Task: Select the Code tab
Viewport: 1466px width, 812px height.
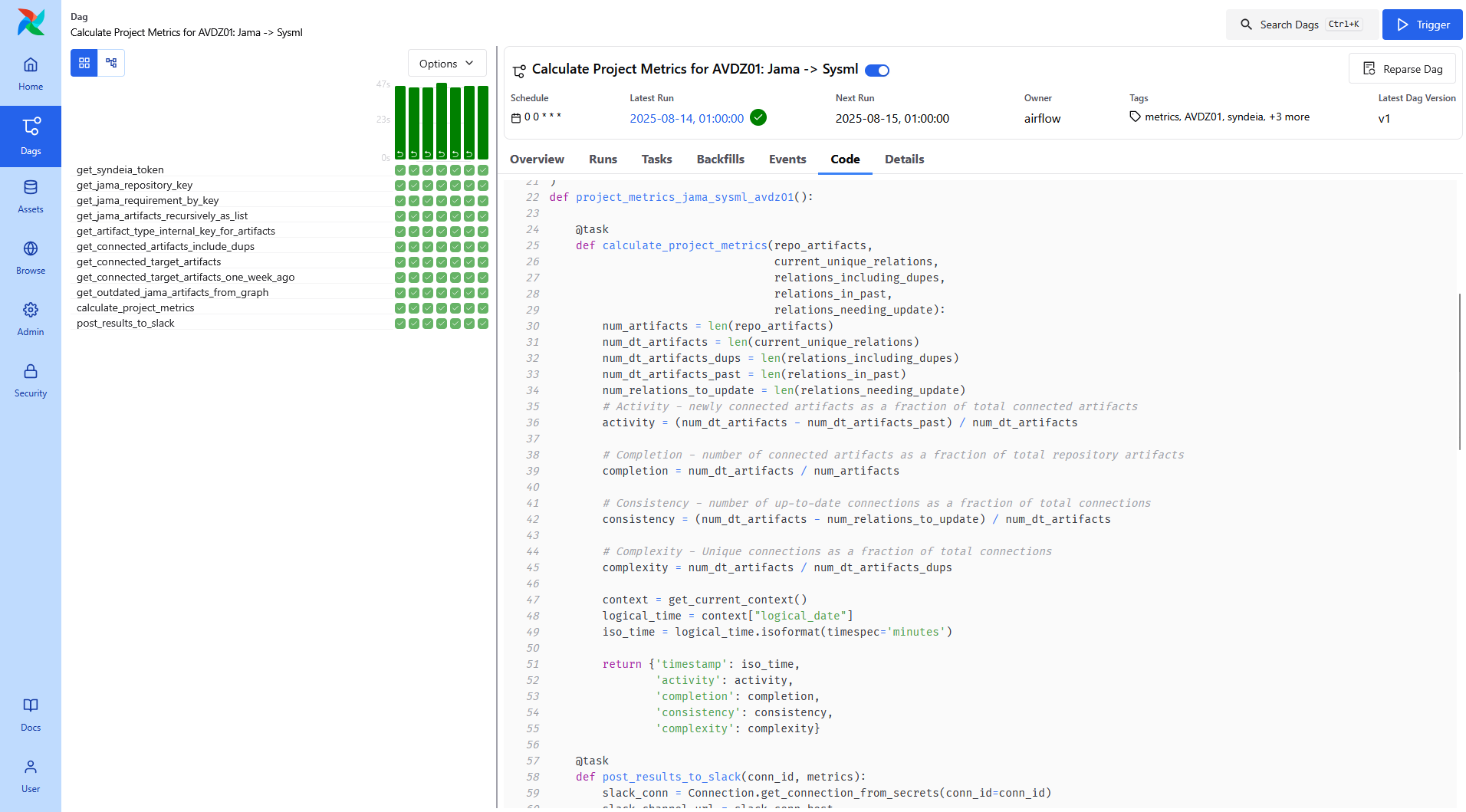Action: click(845, 159)
